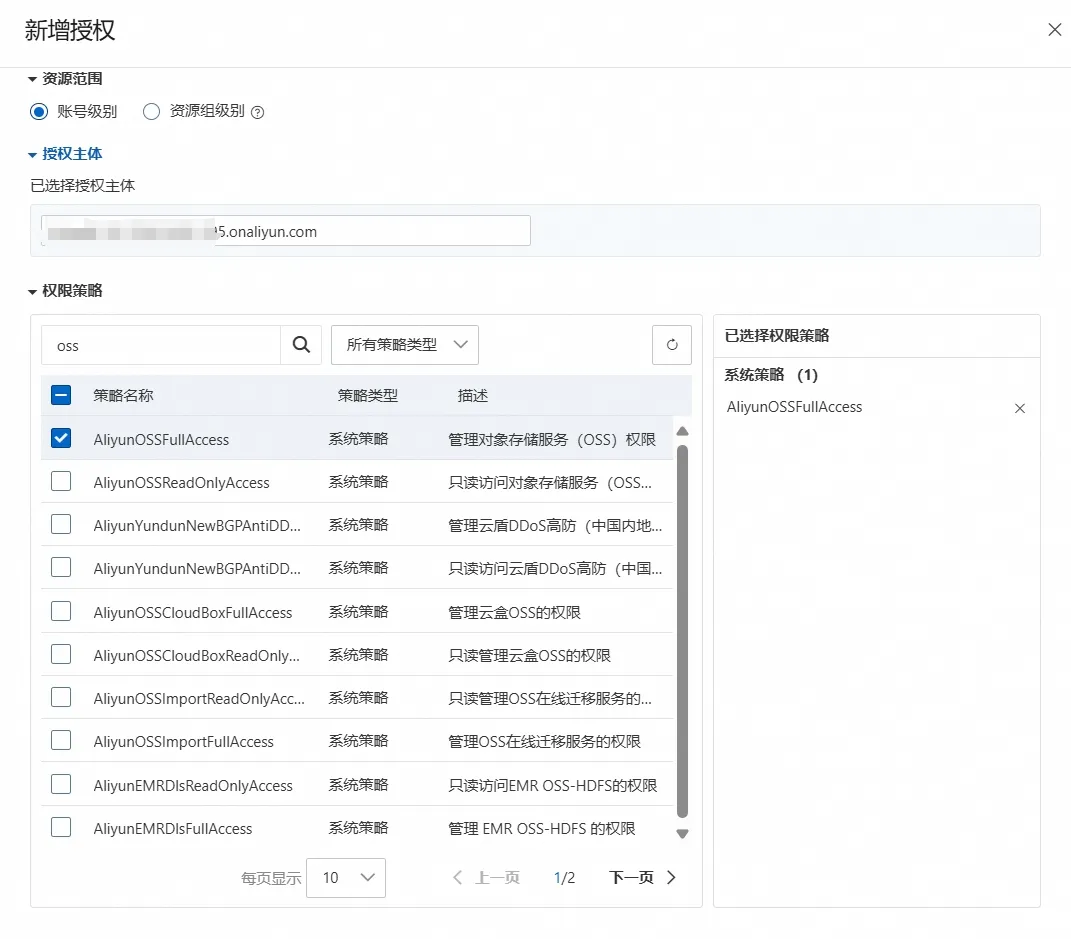Click AliyunOSSFullAccess in selected policies panel
1071x939 pixels.
[x=794, y=407]
